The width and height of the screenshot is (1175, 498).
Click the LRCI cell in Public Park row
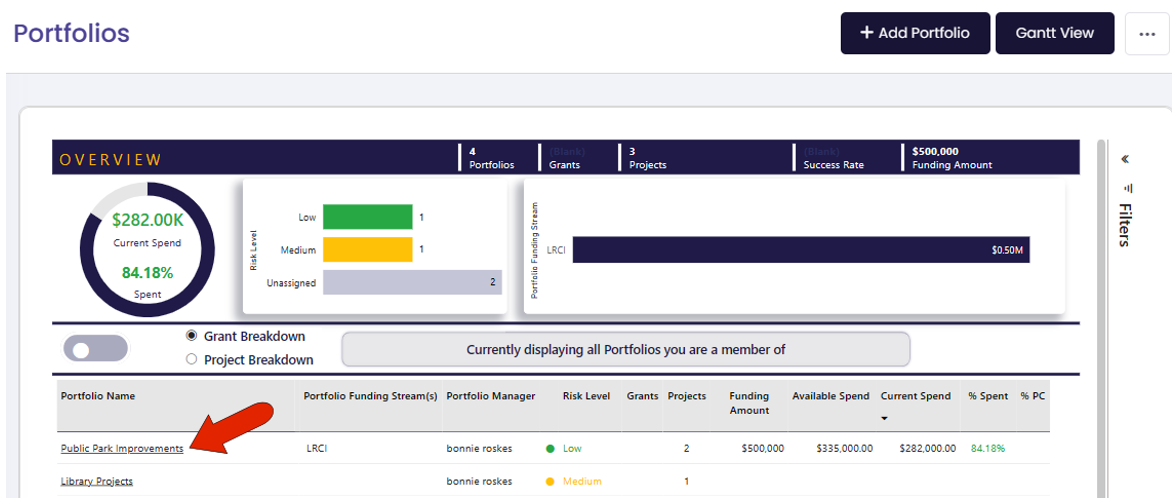tap(317, 449)
